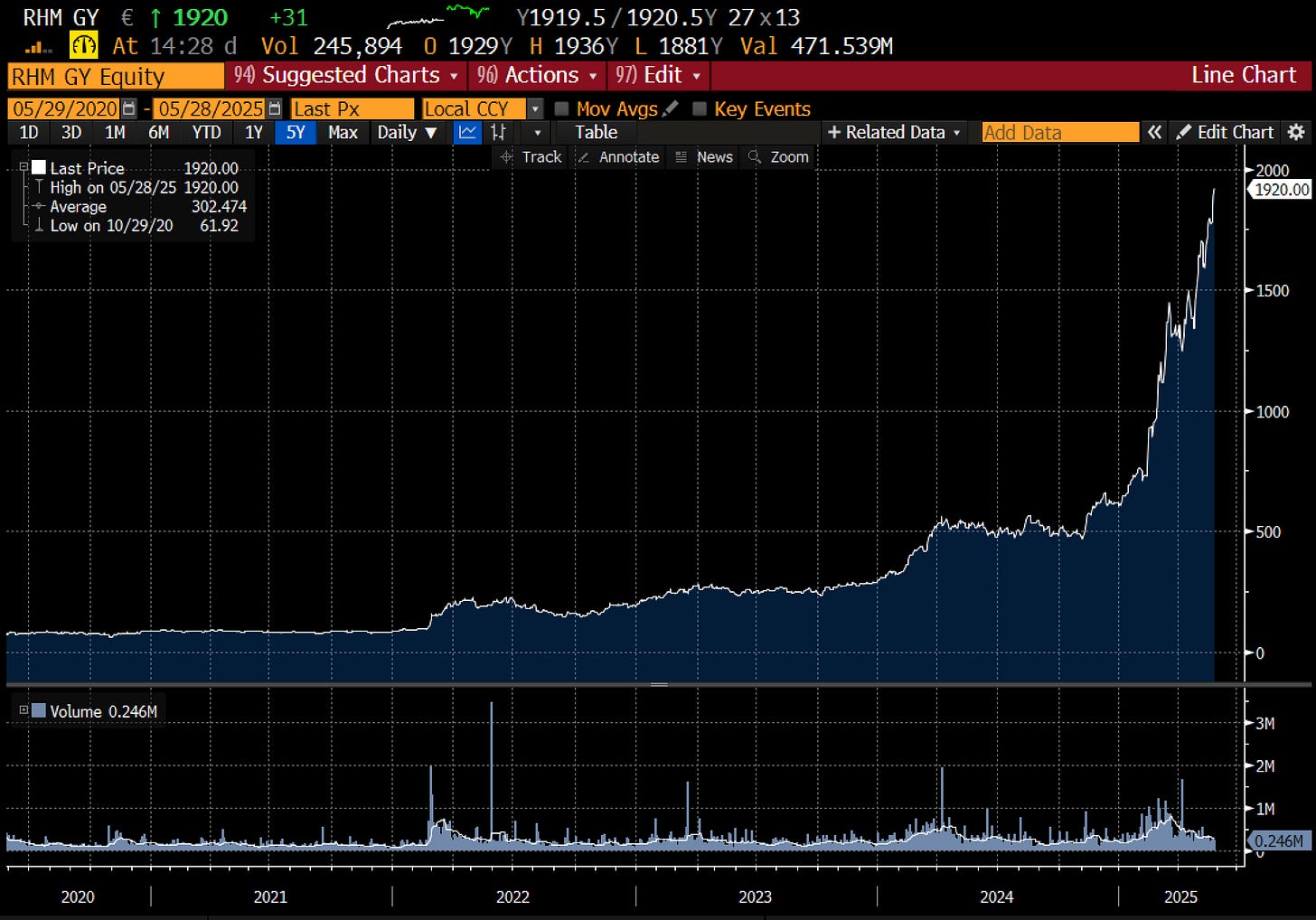Screen dimensions: 1316x920
Task: Click the Average 302.474 legend row
Action: pos(140,206)
